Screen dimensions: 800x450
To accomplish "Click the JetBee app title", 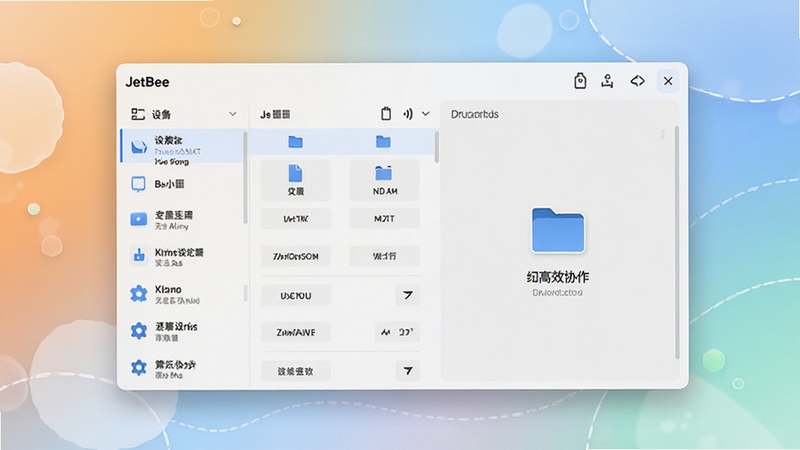I will tap(147, 82).
